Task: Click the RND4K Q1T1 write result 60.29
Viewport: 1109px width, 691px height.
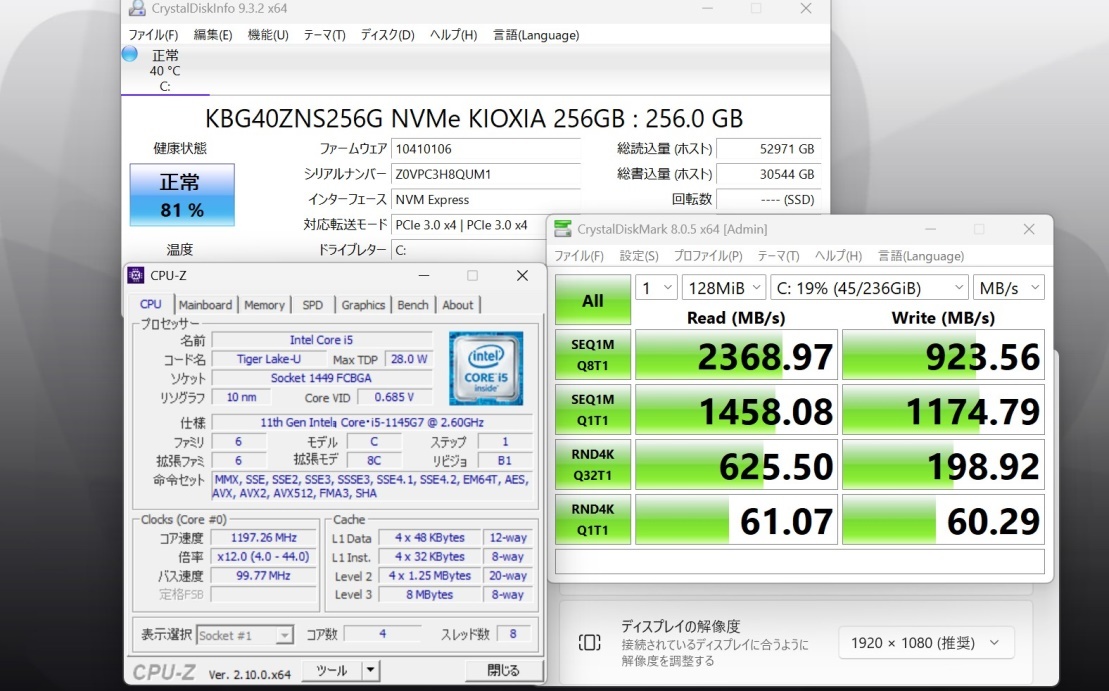Action: 943,519
